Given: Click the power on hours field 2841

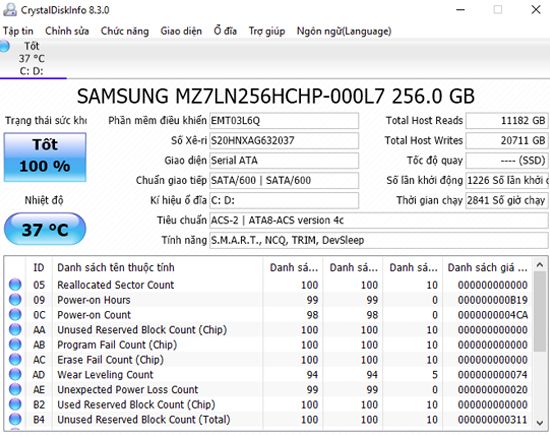Looking at the screenshot, I should coord(507,200).
